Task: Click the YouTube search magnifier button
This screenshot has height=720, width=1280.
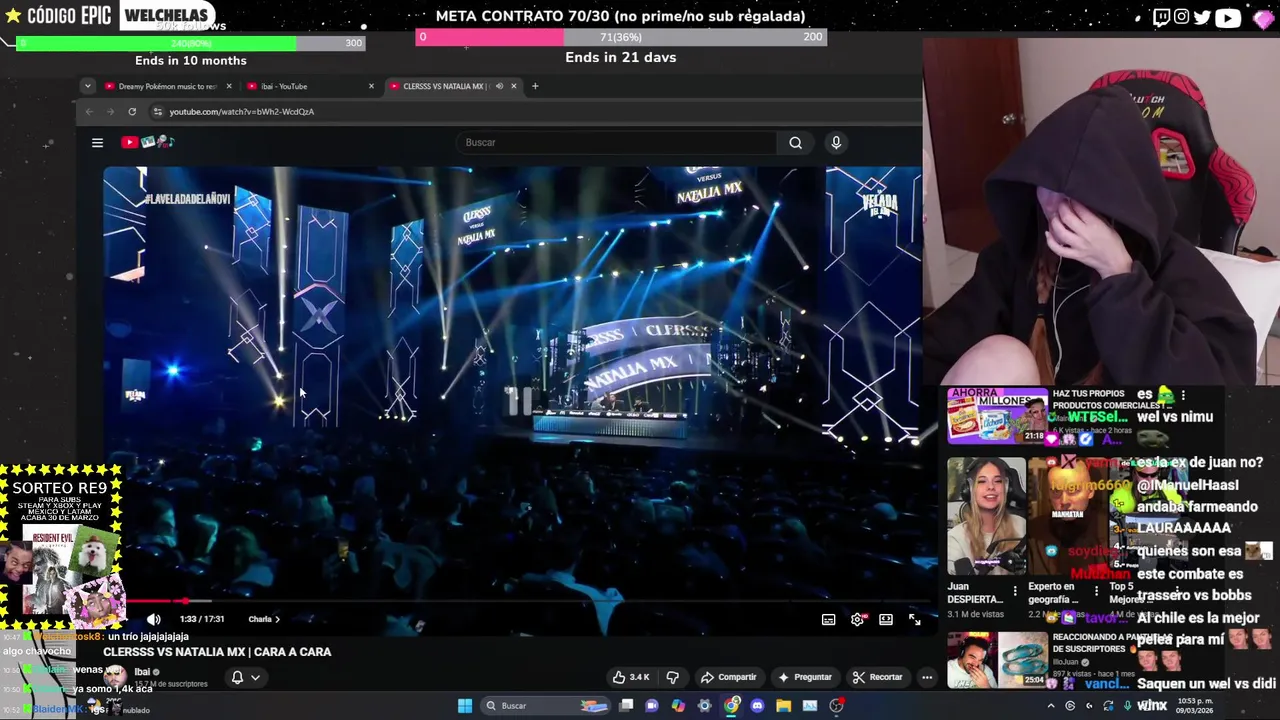Action: pos(795,143)
